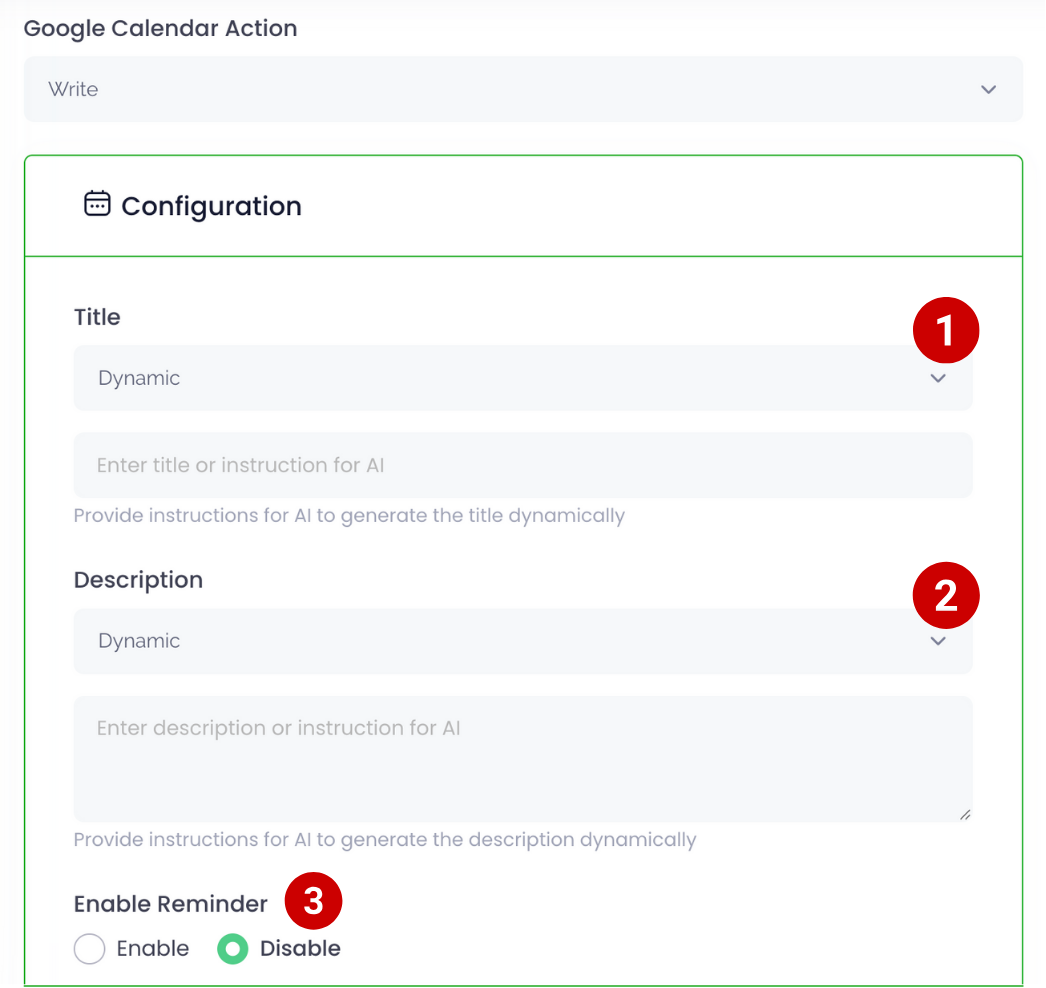Focus the title instruction input field
This screenshot has height=988, width=1046.
click(522, 465)
